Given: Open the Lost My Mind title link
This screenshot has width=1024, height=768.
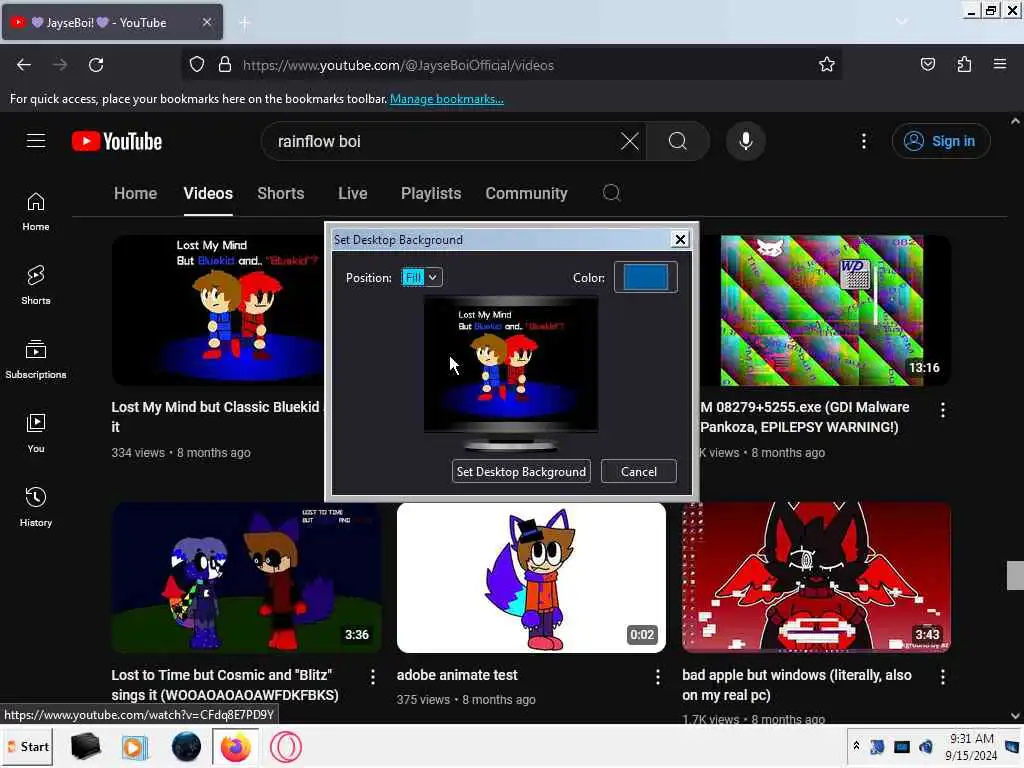Looking at the screenshot, I should click(216, 417).
